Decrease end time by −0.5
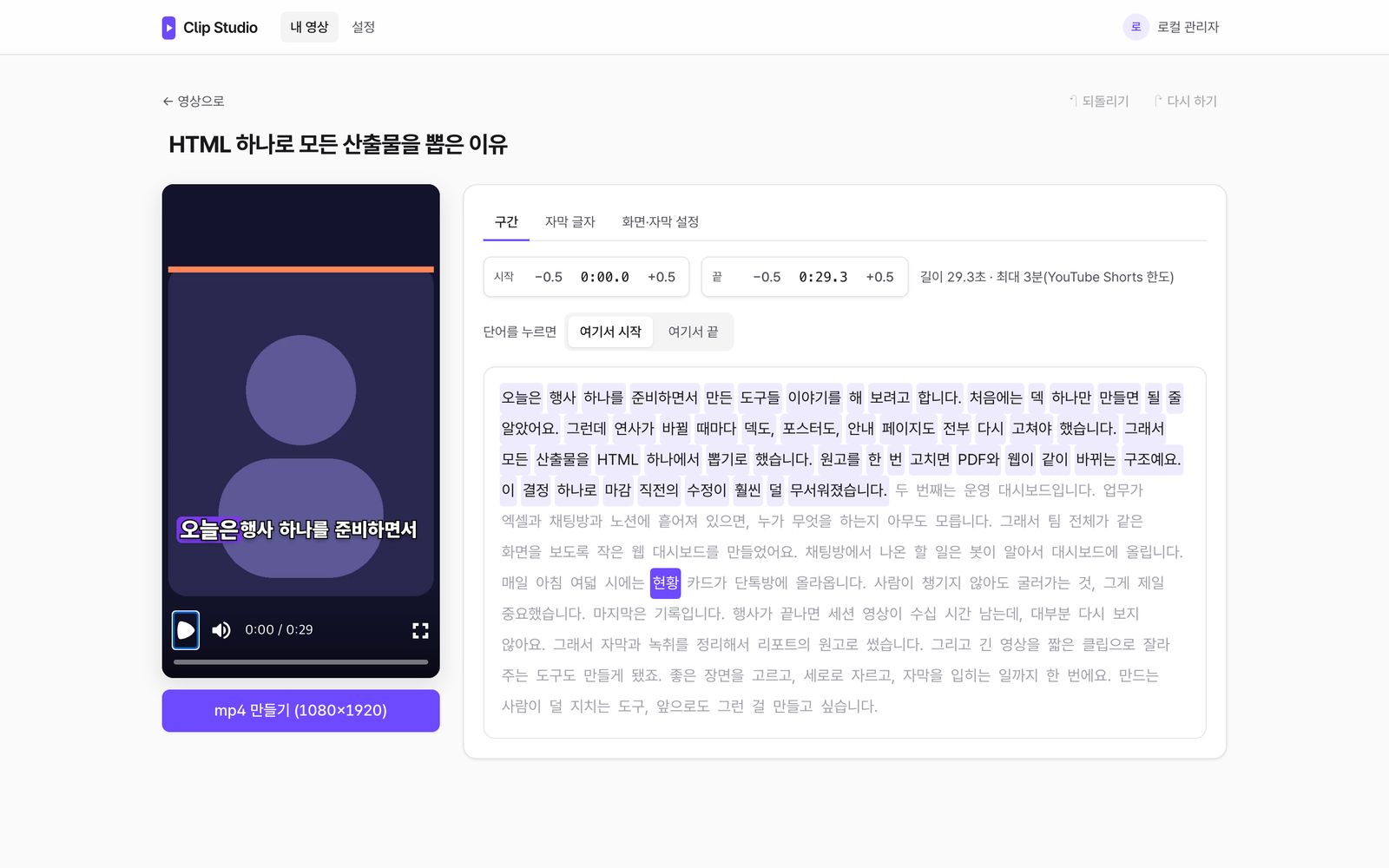This screenshot has height=868, width=1389. tap(767, 277)
